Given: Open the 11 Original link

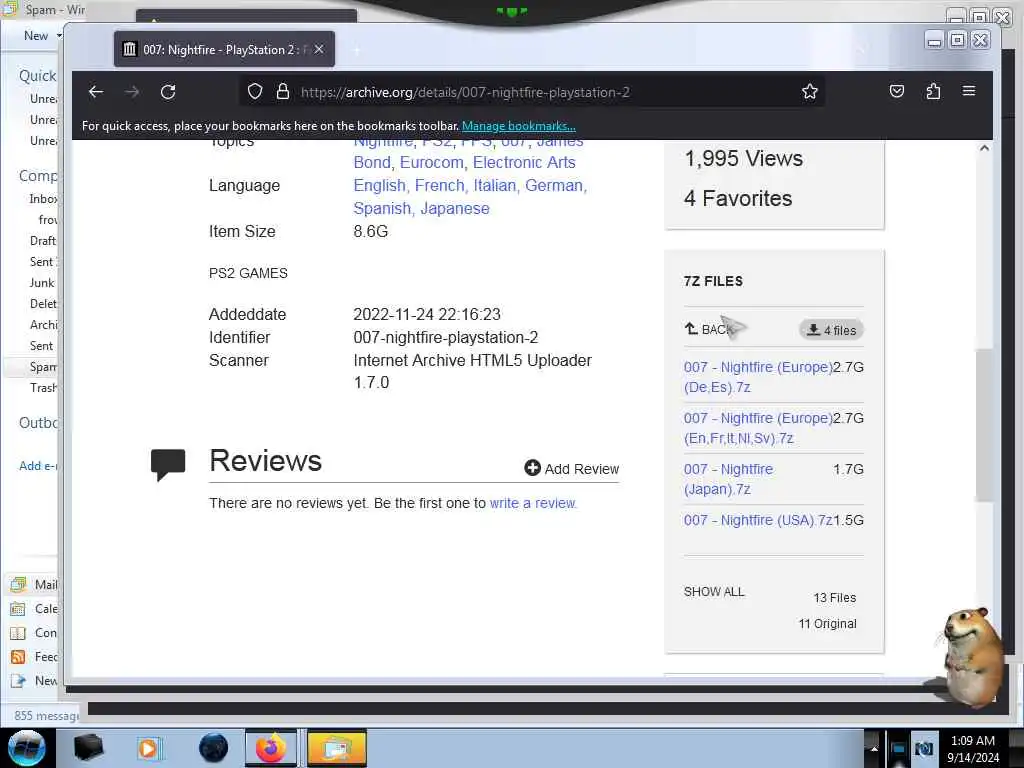Looking at the screenshot, I should tap(827, 624).
